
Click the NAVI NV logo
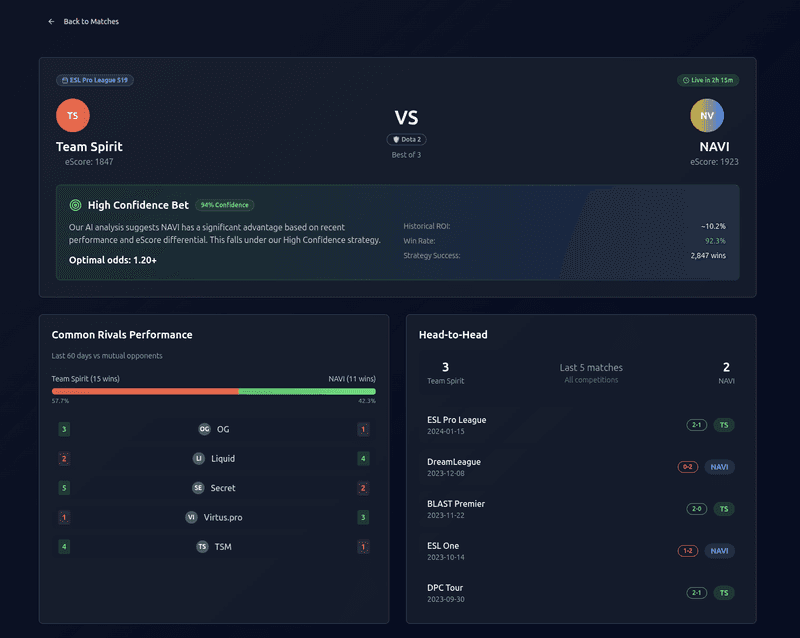coord(707,115)
